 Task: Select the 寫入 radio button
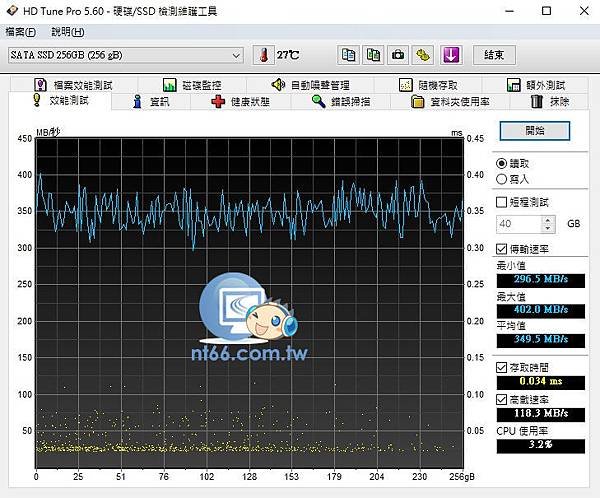(x=501, y=179)
